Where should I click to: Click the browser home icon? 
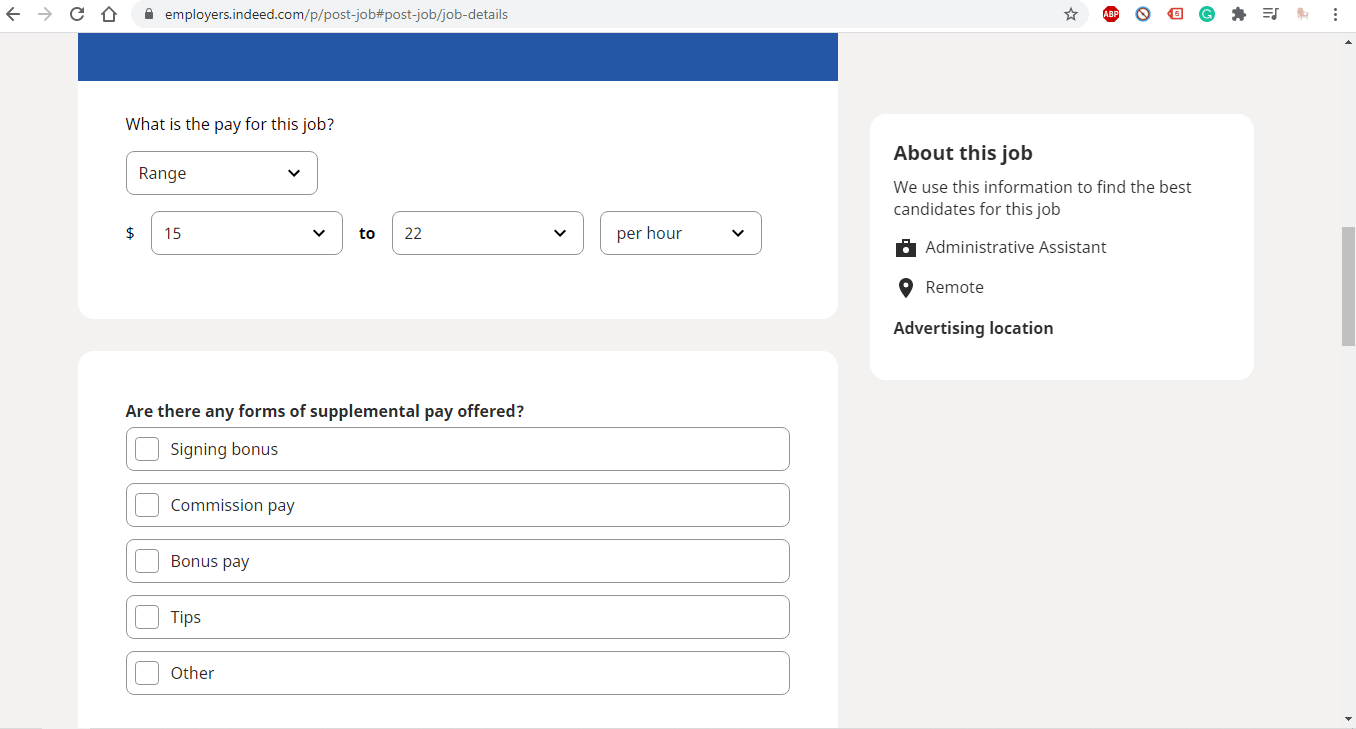(x=109, y=14)
